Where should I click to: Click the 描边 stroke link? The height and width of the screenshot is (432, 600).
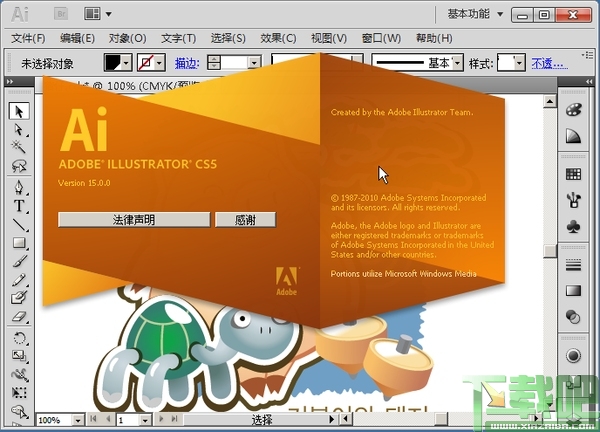click(x=187, y=63)
